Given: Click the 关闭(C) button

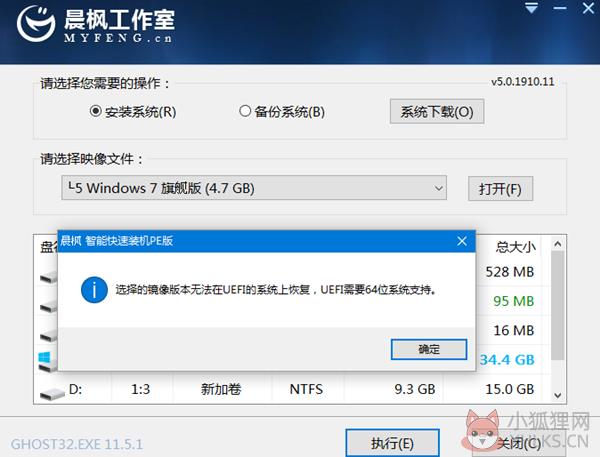Looking at the screenshot, I should (518, 443).
